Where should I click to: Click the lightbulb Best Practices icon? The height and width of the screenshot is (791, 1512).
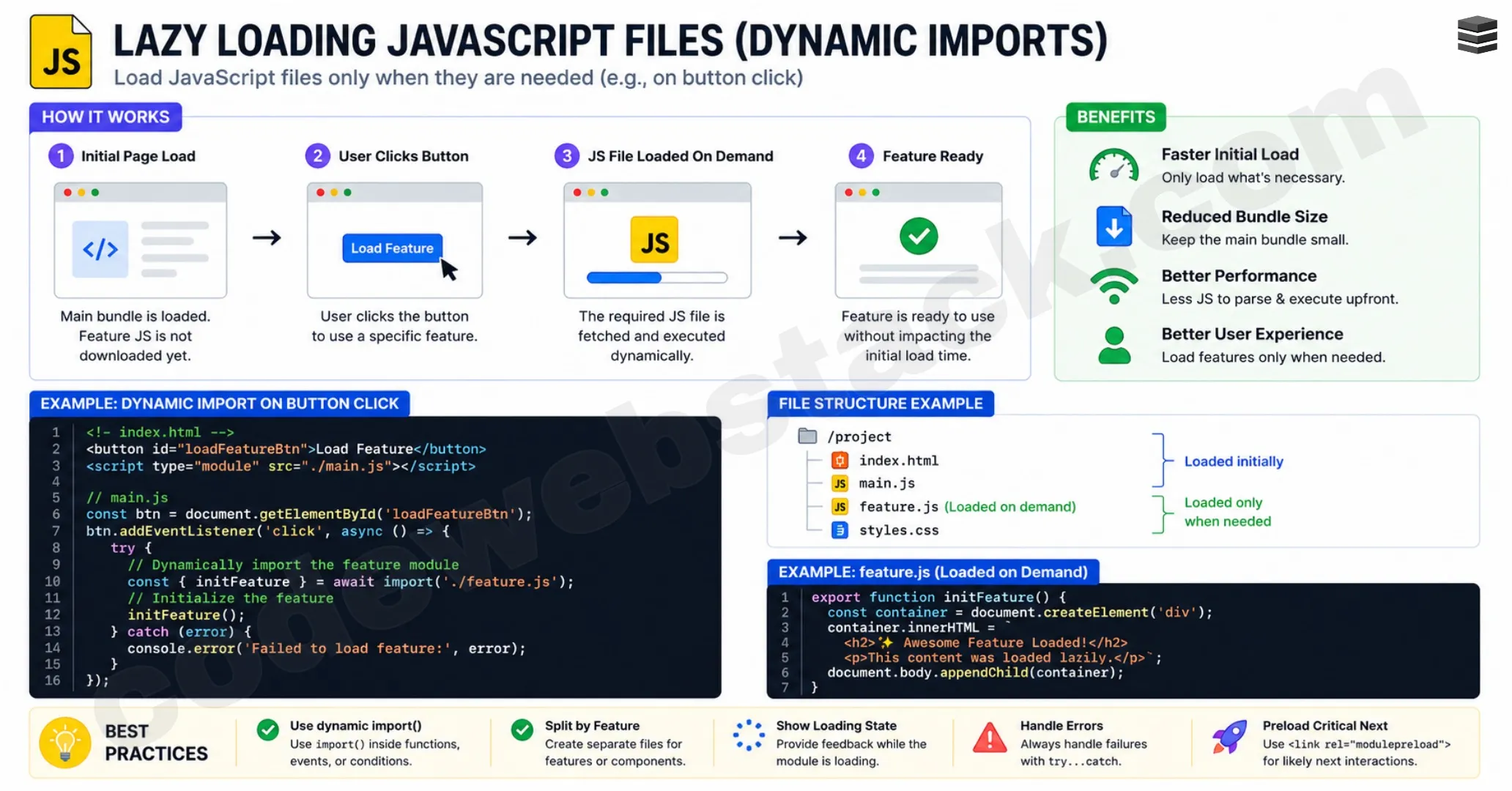pyautogui.click(x=65, y=743)
